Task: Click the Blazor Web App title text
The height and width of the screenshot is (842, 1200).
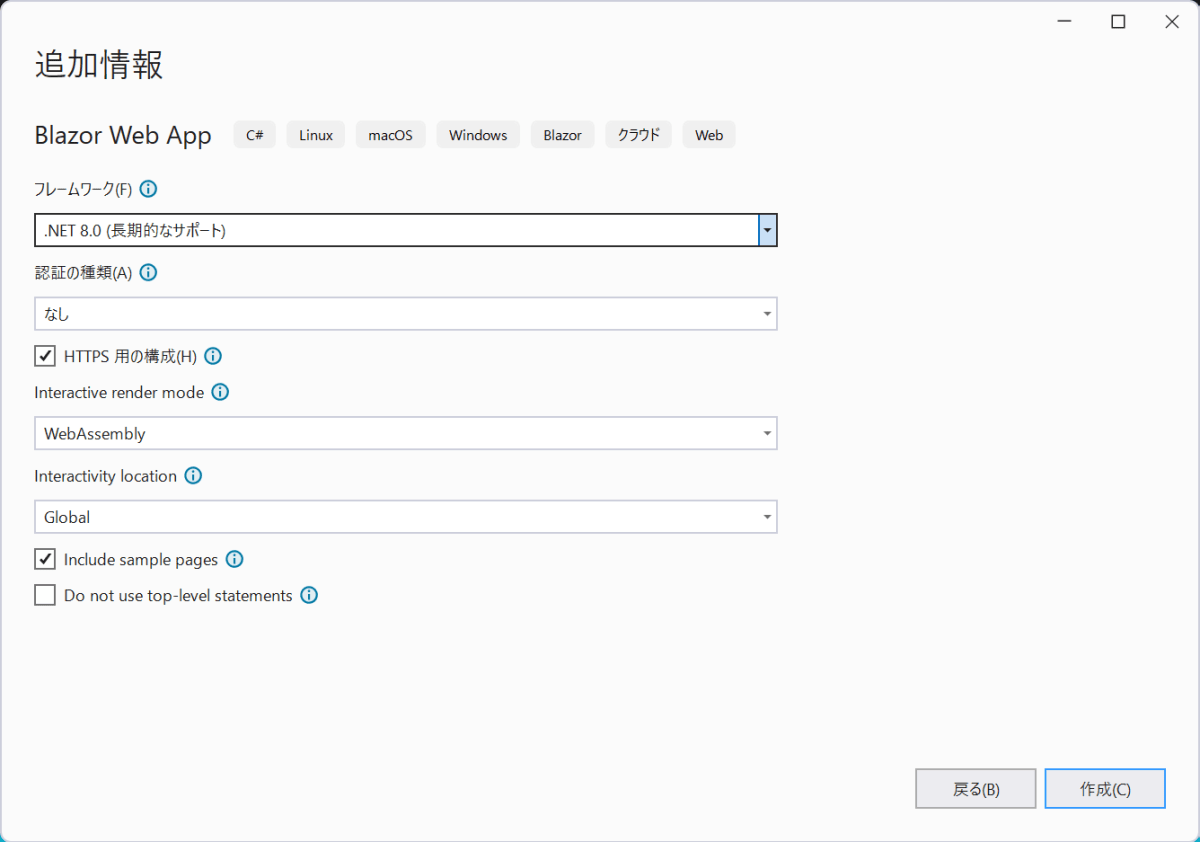Action: tap(123, 135)
